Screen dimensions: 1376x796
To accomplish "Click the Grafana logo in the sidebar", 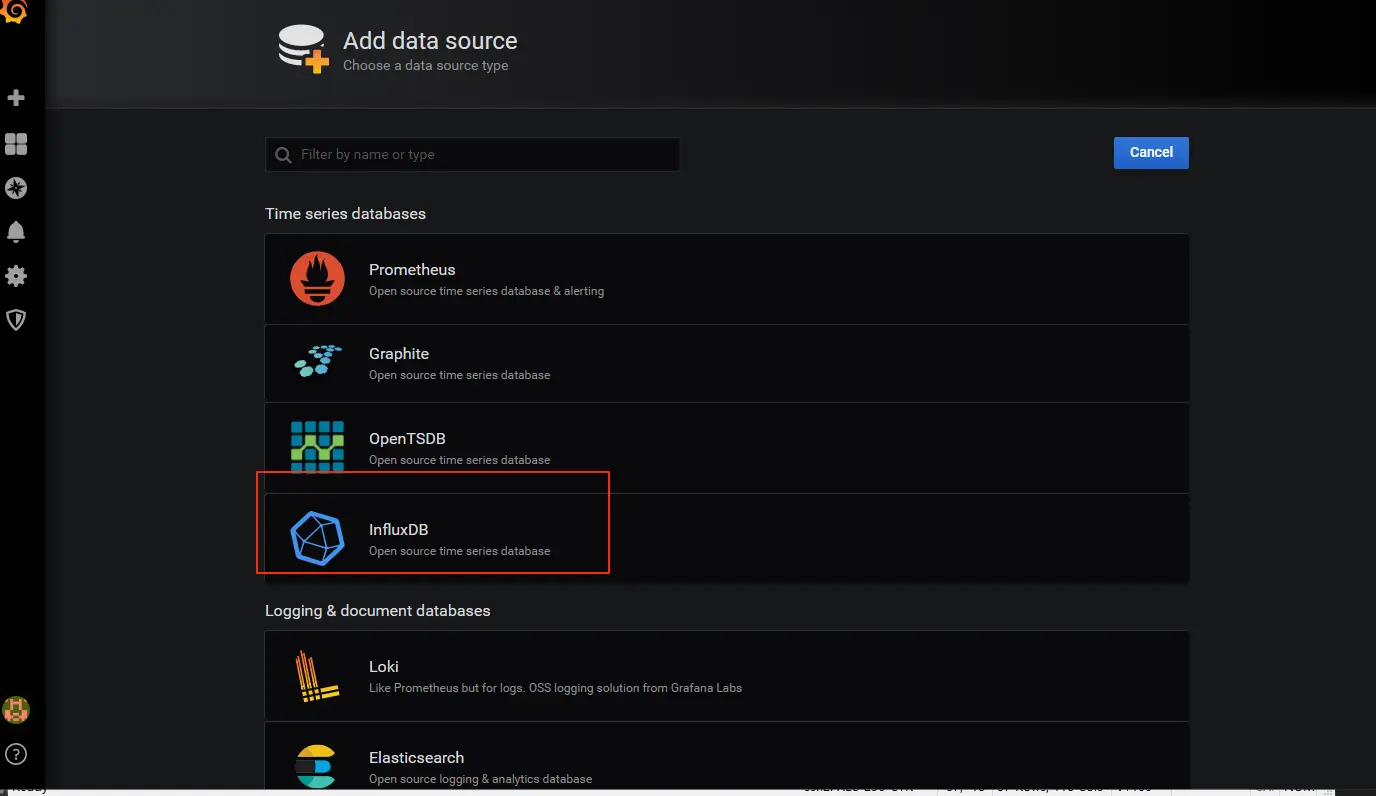I will pyautogui.click(x=14, y=12).
